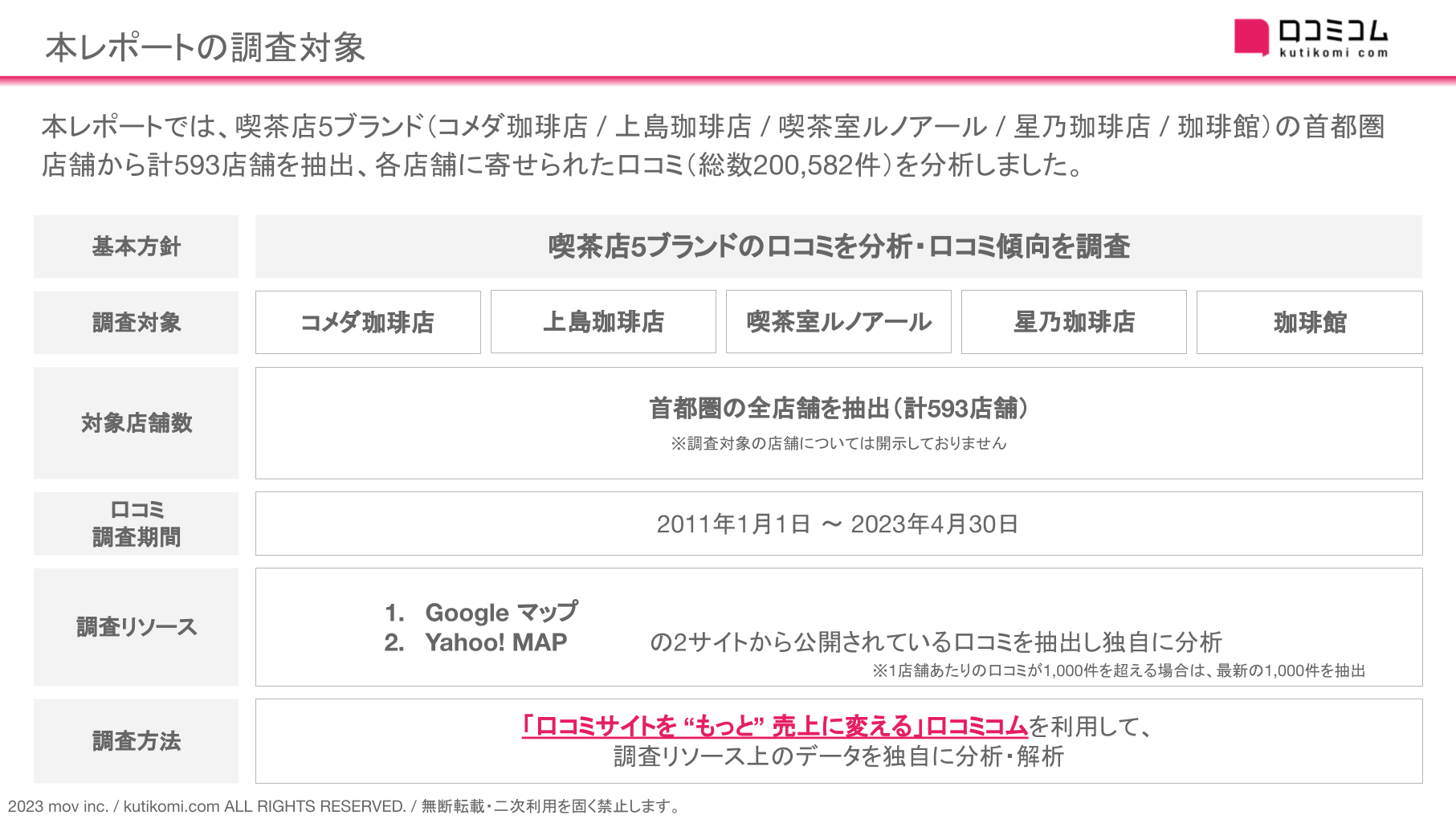Select the text 首都圏の全店舗を抽出(計593店舗)

coord(838,409)
